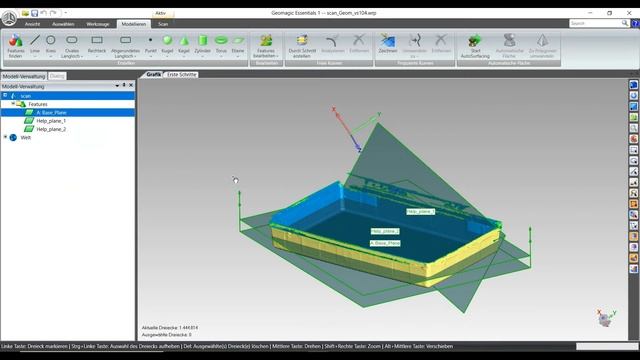Image resolution: width=640 pixels, height=360 pixels.
Task: Open the Ansicht ribbon tab
Action: tap(32, 24)
